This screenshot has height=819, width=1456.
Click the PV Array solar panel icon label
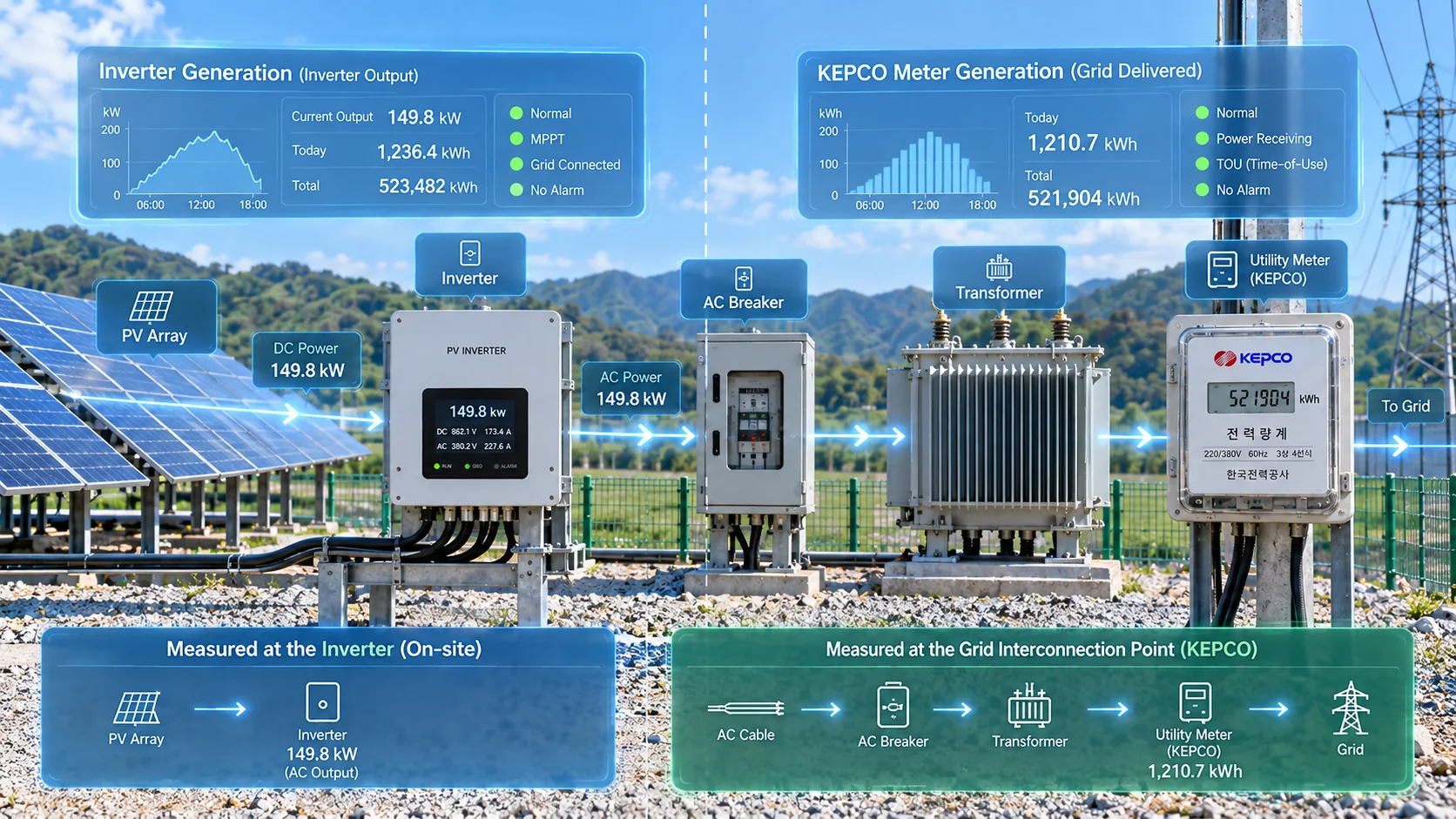click(x=155, y=317)
